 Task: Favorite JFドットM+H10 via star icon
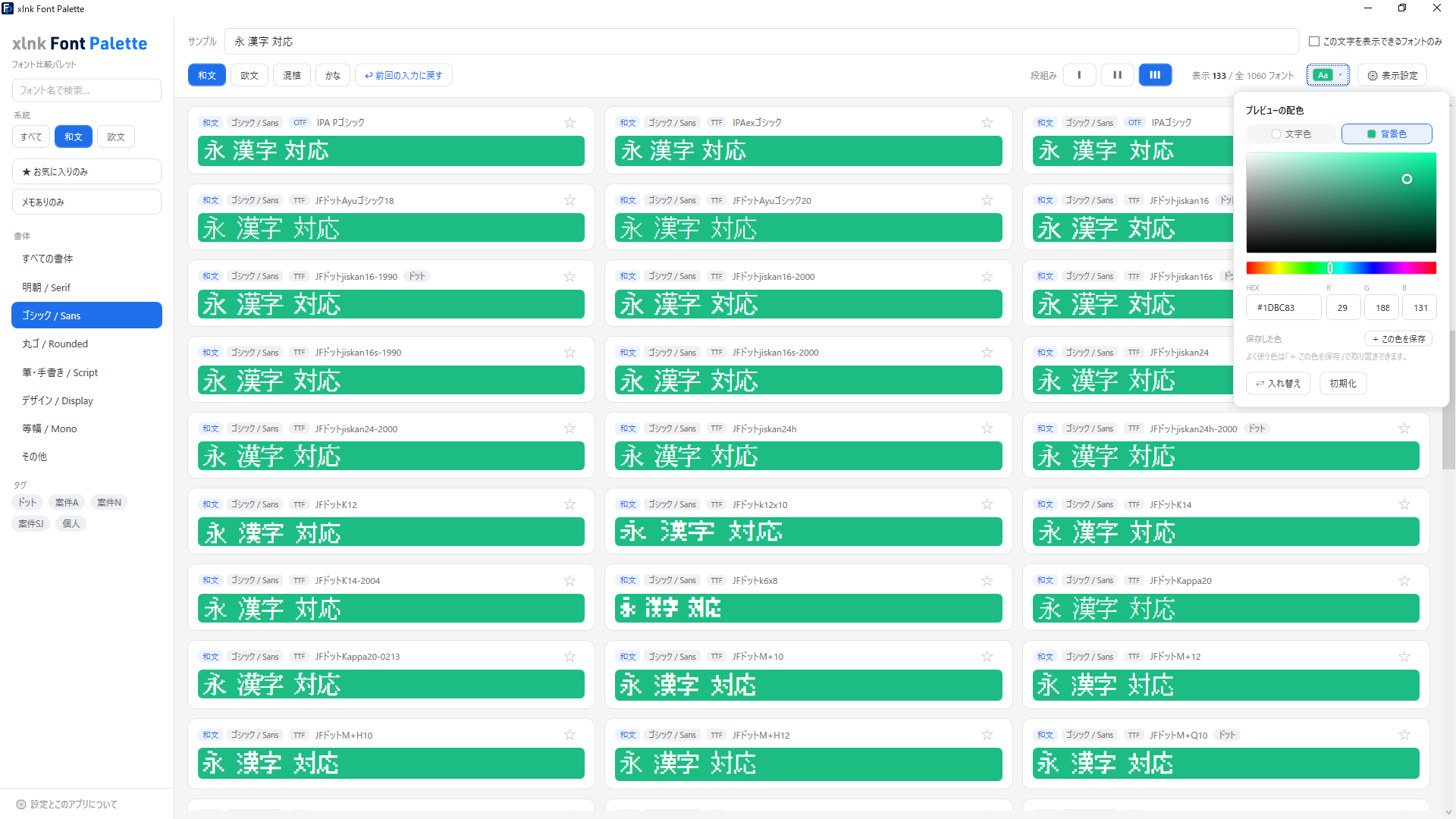point(570,735)
